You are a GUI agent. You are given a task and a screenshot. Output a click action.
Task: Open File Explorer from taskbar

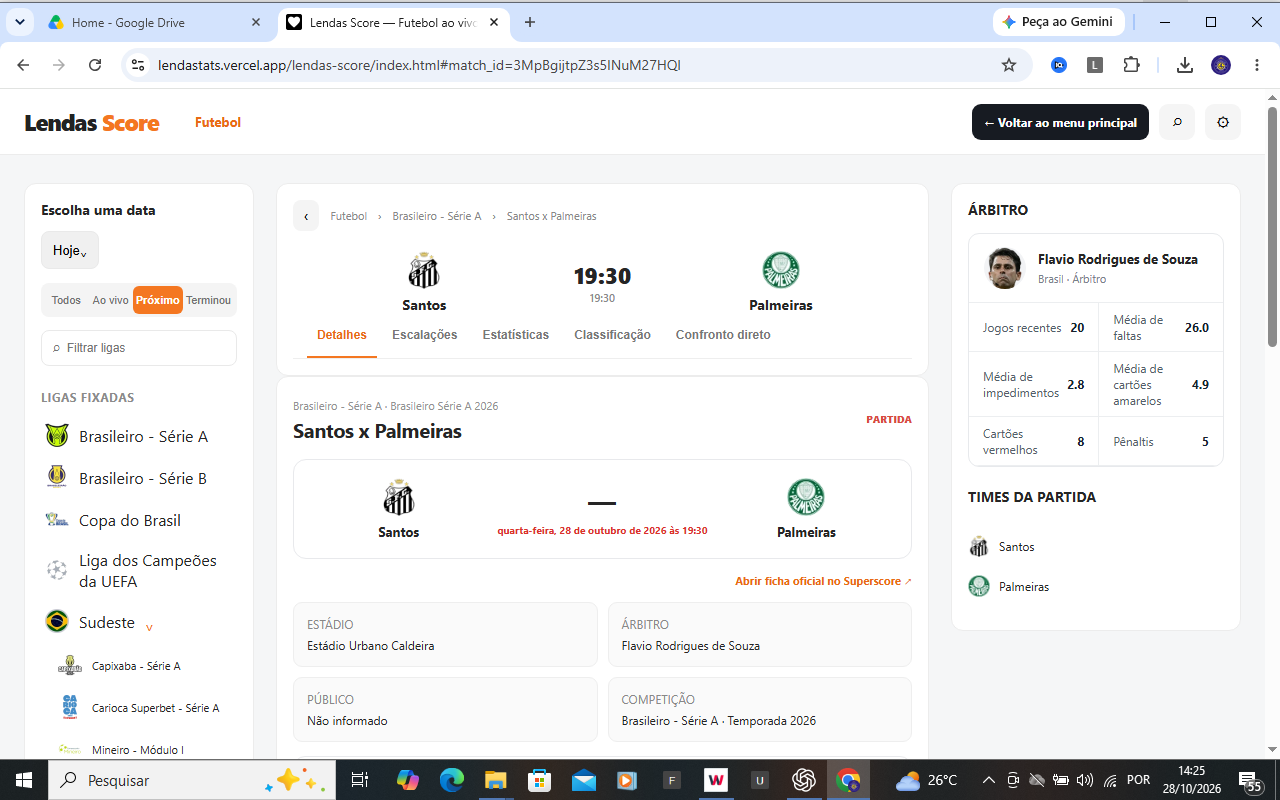[x=496, y=780]
